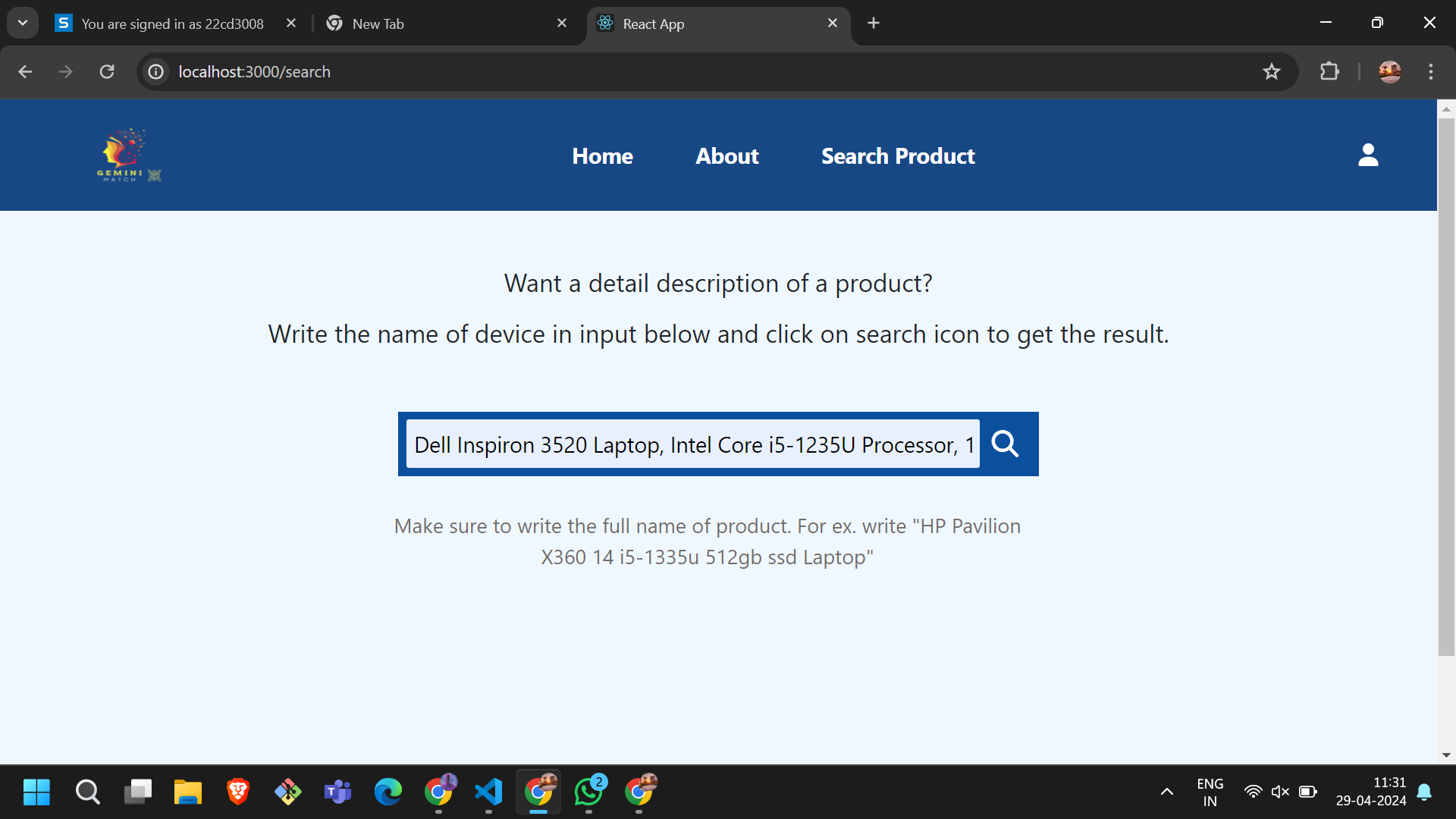
Task: Reload the page
Action: tap(107, 72)
